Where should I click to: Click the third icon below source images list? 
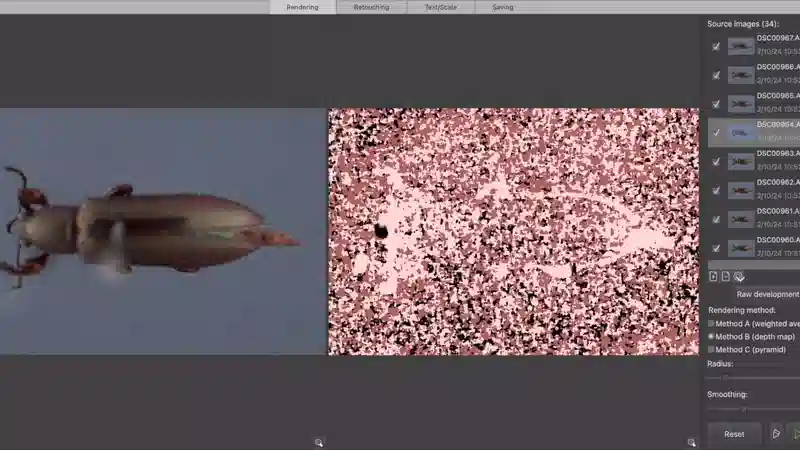click(738, 277)
